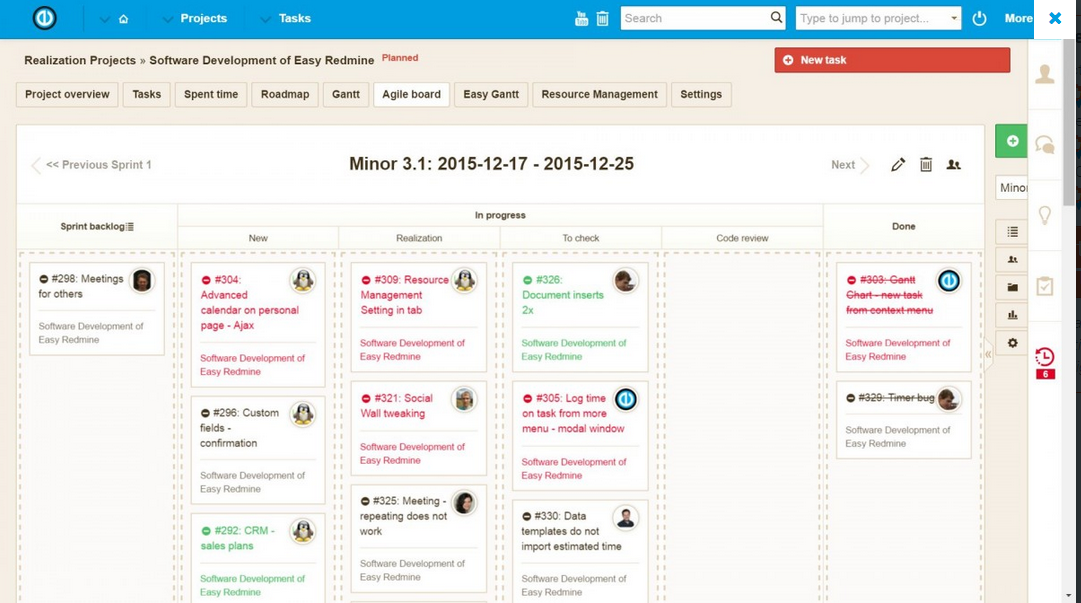
Task: Go to the Next sprint
Action: coord(849,165)
